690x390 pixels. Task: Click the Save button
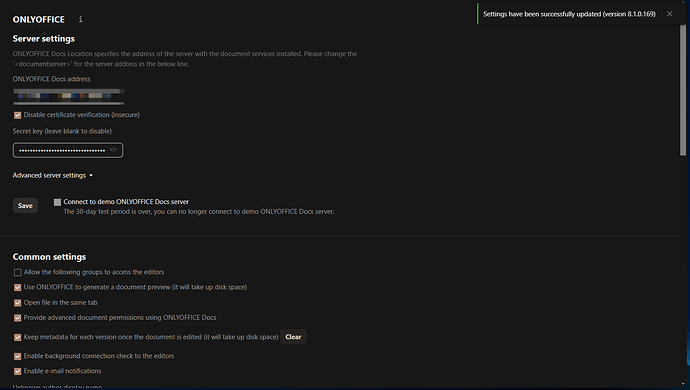[x=25, y=206]
